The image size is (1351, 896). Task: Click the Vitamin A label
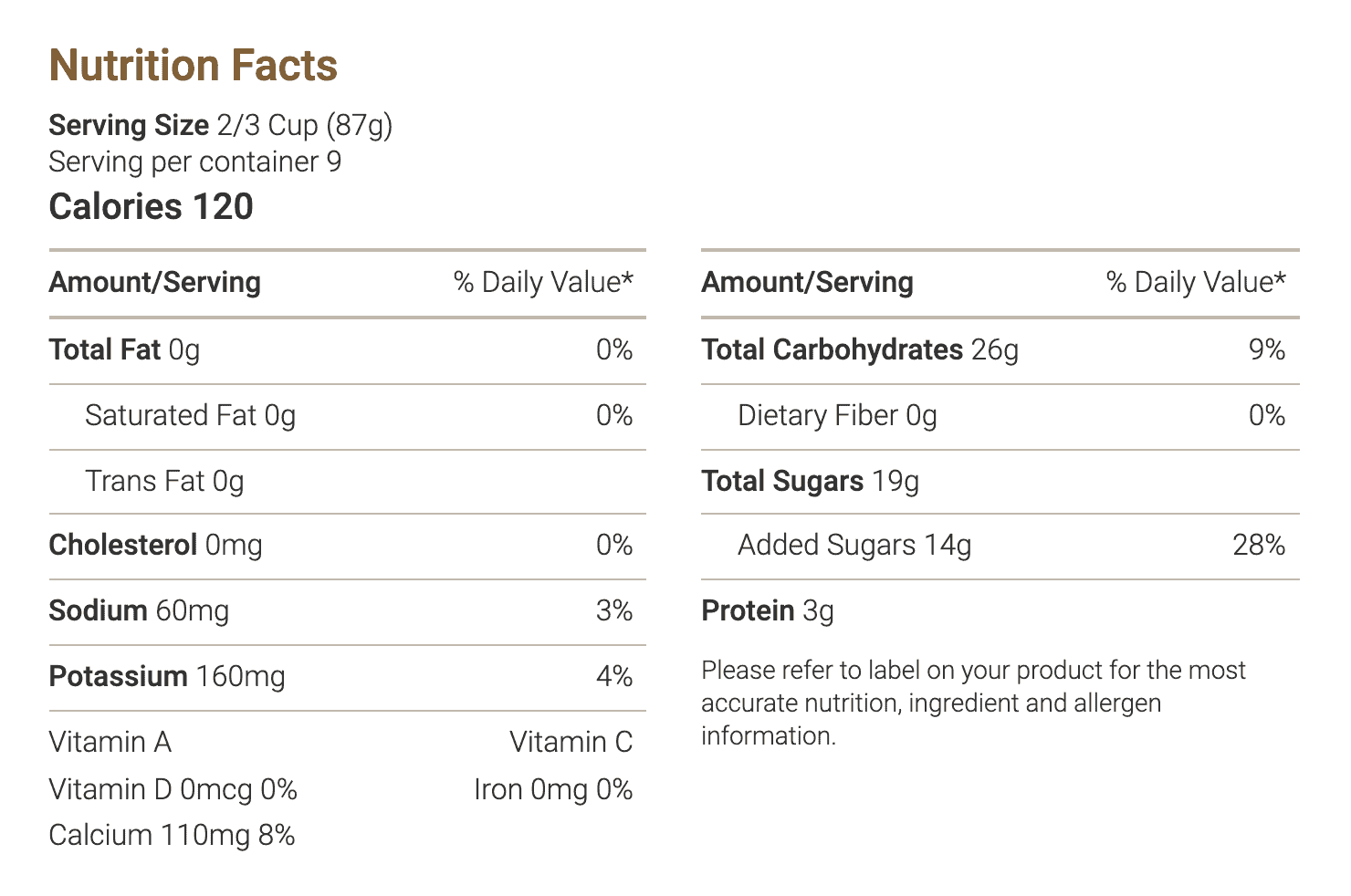110,742
